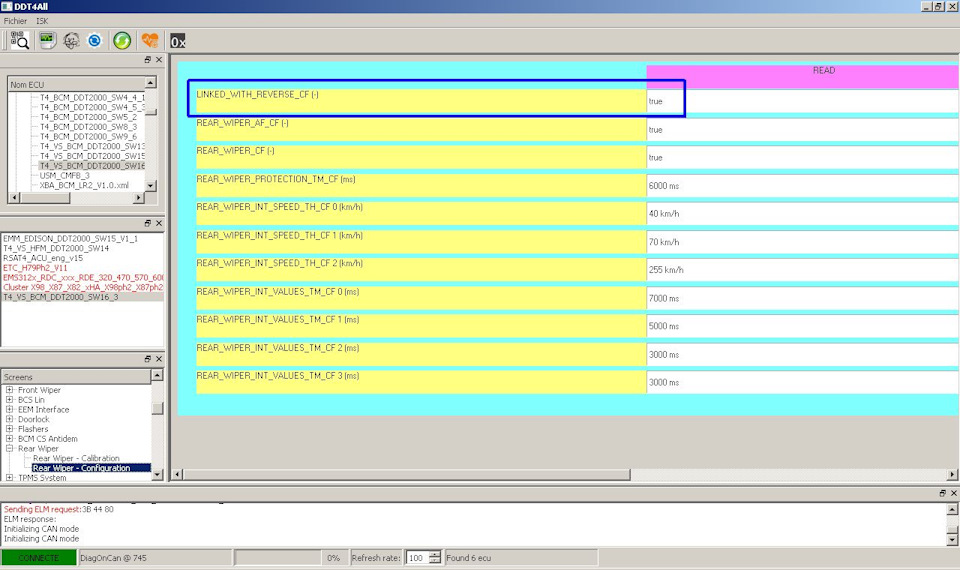
Task: Click the 7000 ms value field
Action: [x=802, y=298]
